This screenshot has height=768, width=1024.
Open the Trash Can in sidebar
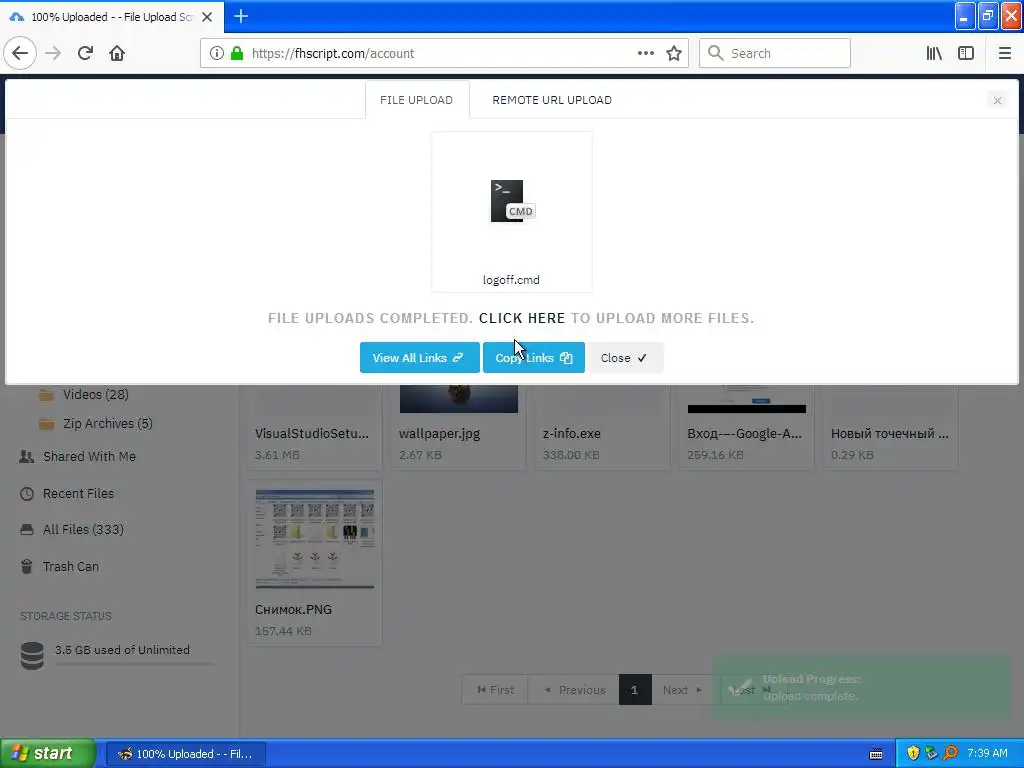[x=71, y=567]
